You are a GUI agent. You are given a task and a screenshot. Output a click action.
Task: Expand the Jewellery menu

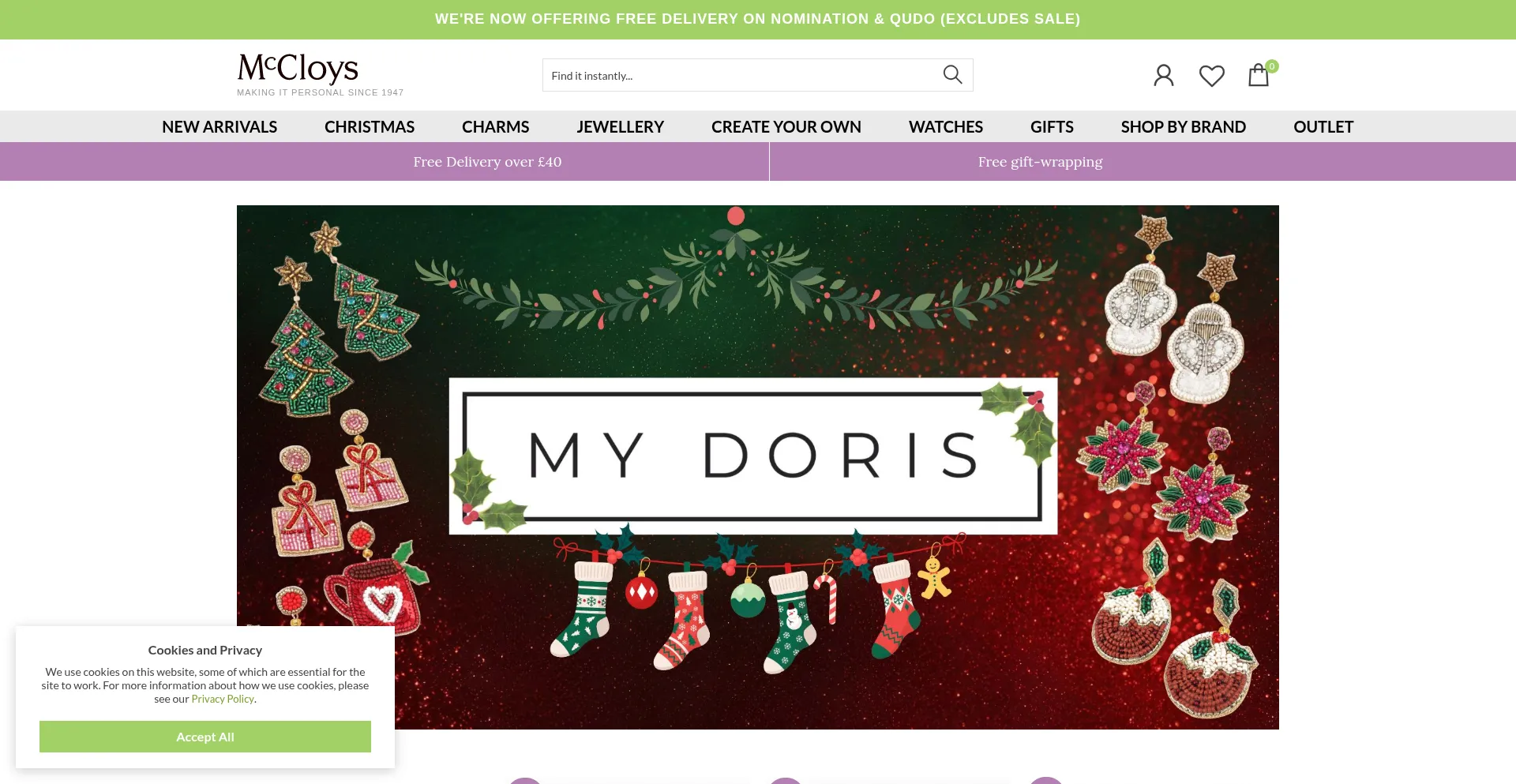click(621, 126)
